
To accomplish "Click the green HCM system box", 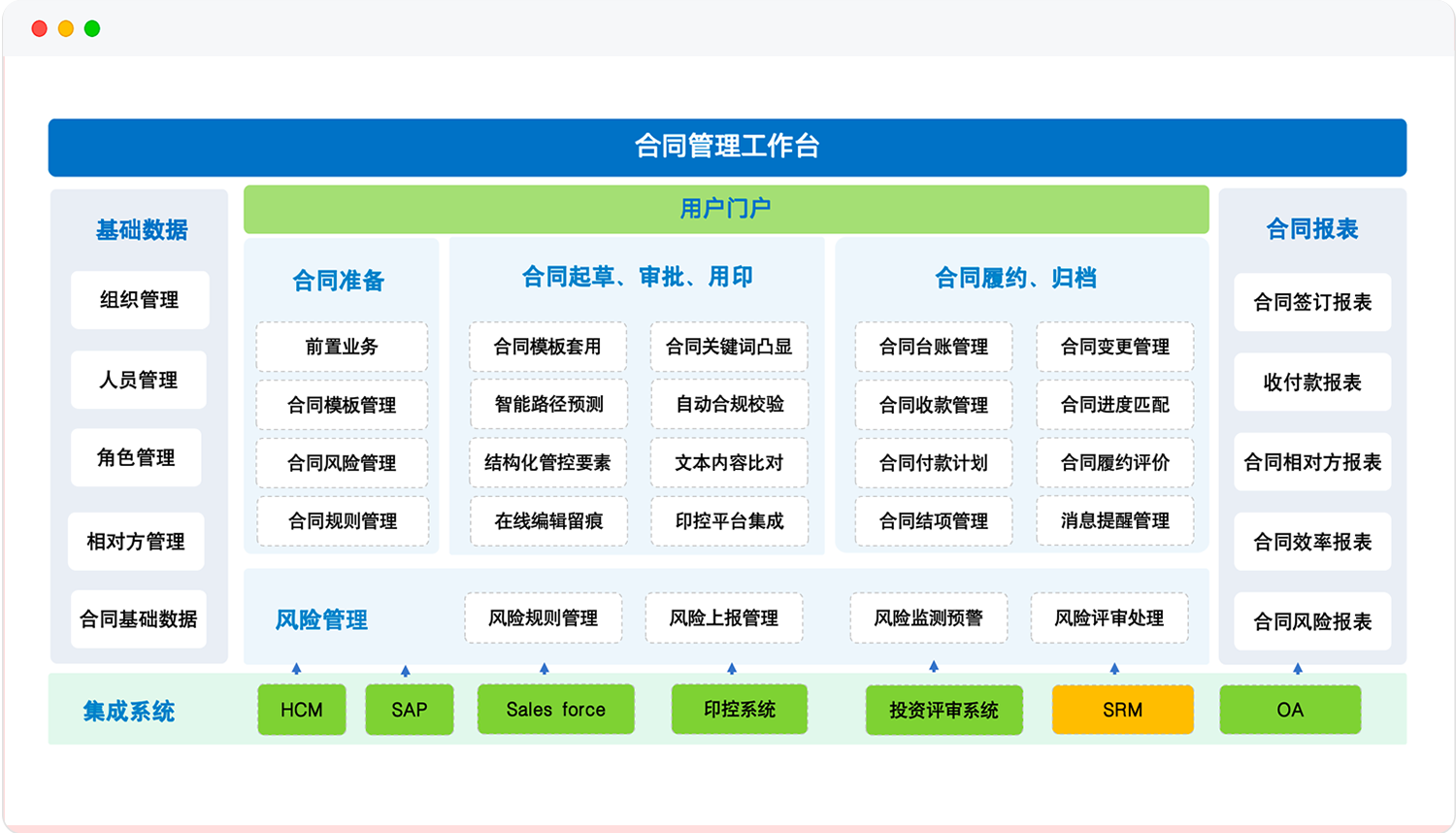I will click(302, 710).
